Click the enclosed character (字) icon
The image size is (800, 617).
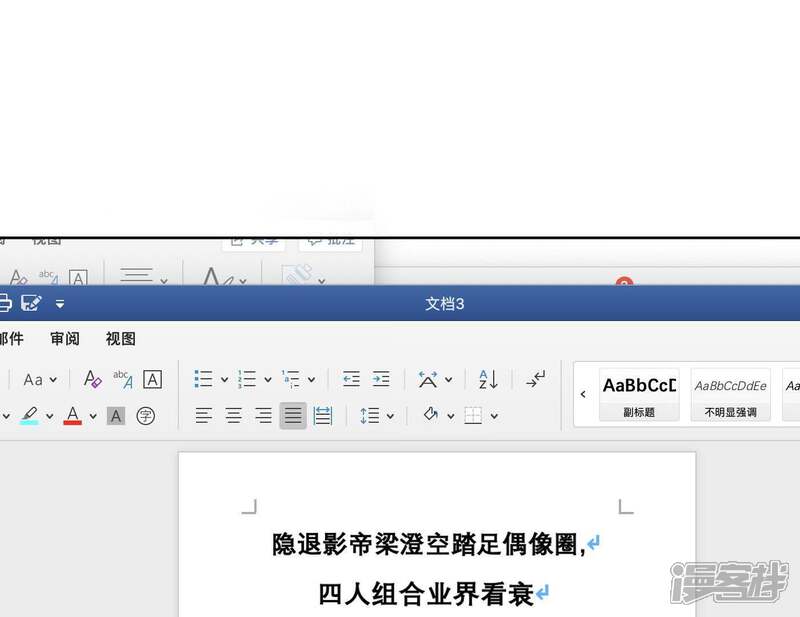146,415
